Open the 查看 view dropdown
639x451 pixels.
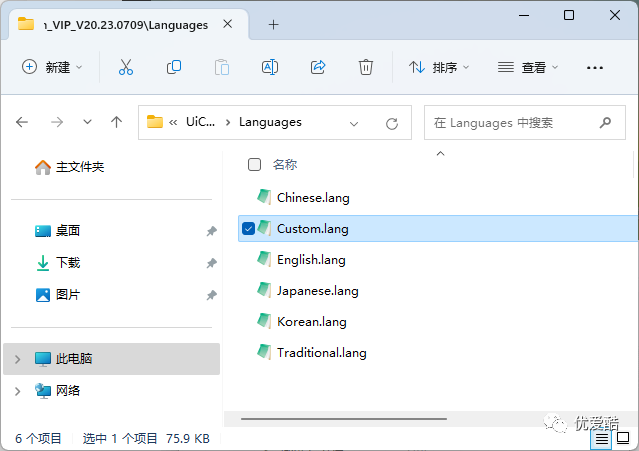pyautogui.click(x=528, y=67)
